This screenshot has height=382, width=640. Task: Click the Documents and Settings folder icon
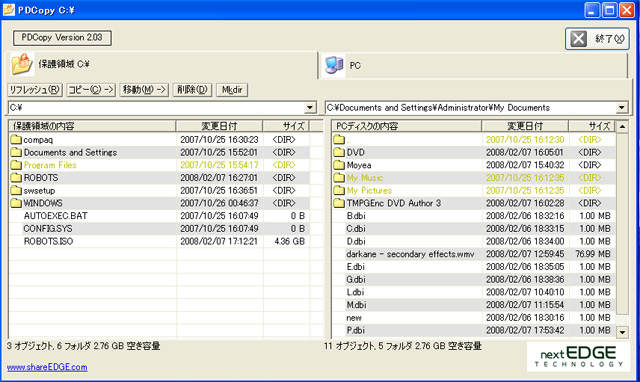pos(16,152)
